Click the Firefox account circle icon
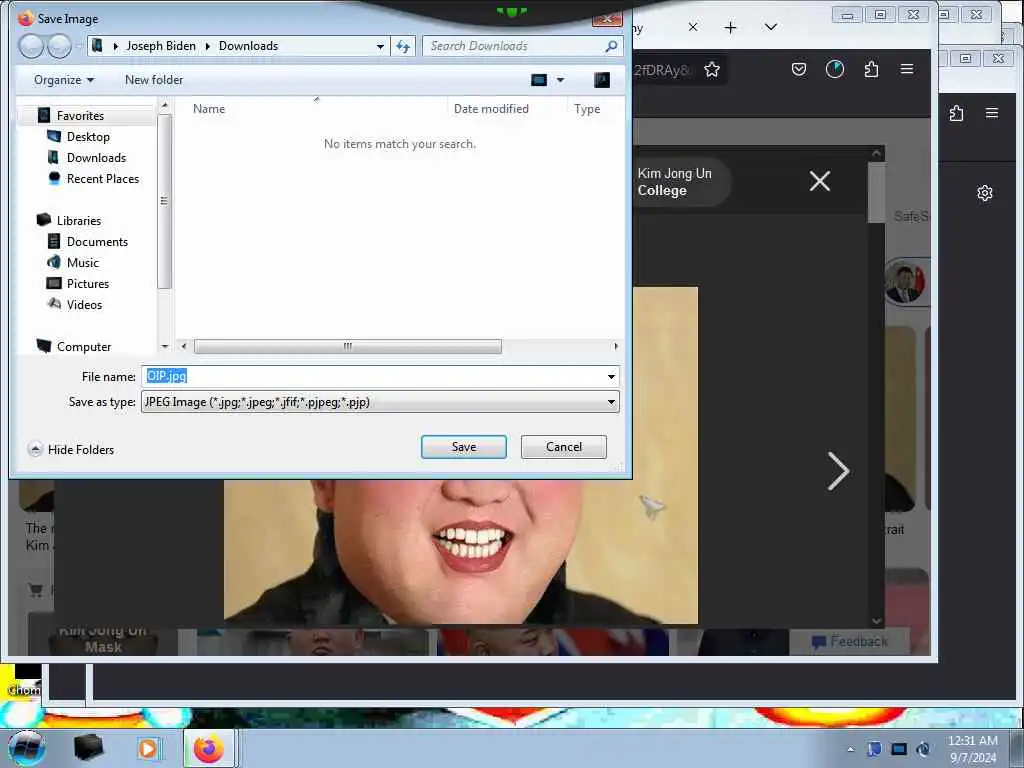Screen dimensions: 1024x768 click(835, 69)
